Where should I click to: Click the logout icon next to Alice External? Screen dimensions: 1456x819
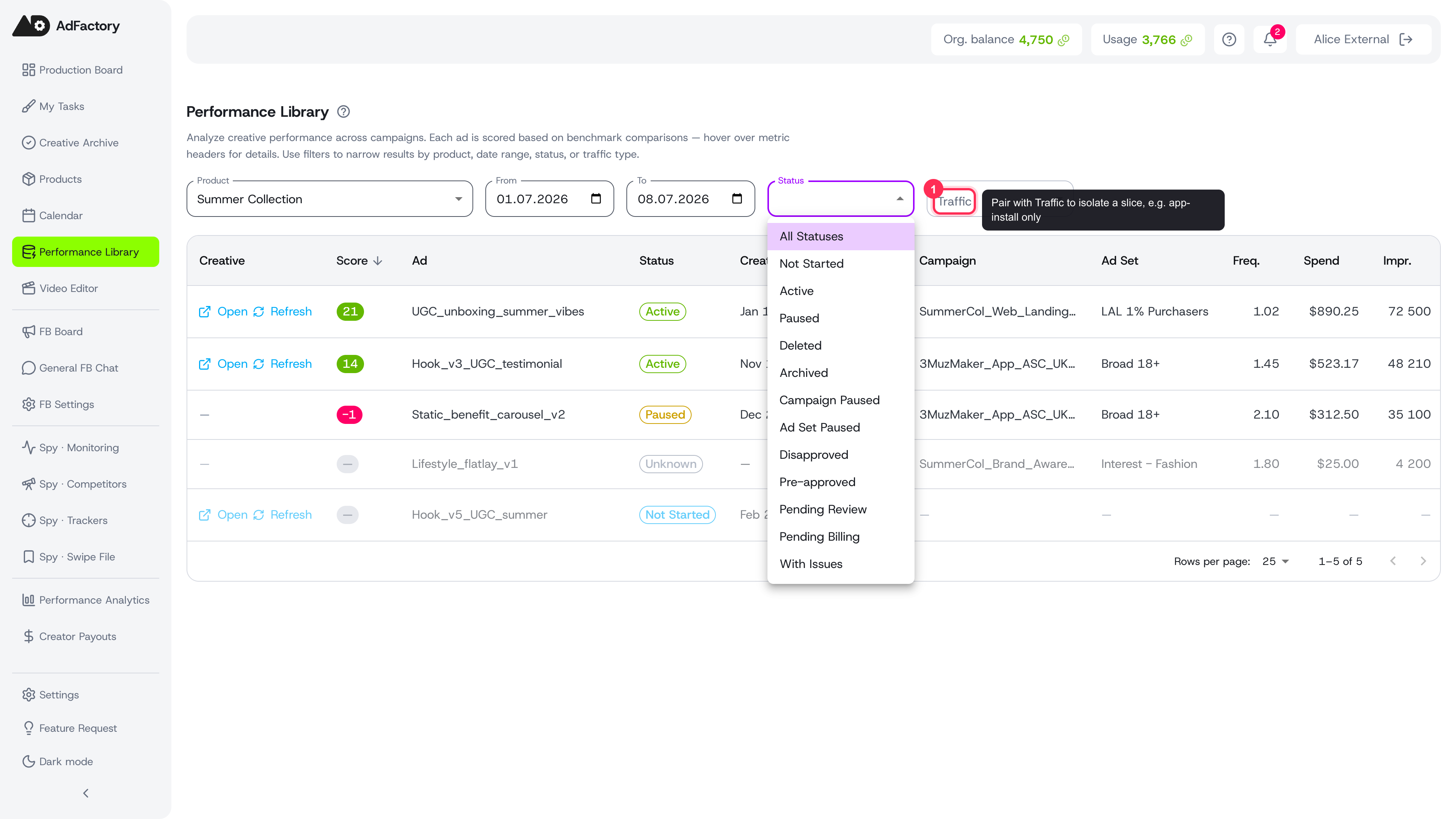pos(1406,39)
